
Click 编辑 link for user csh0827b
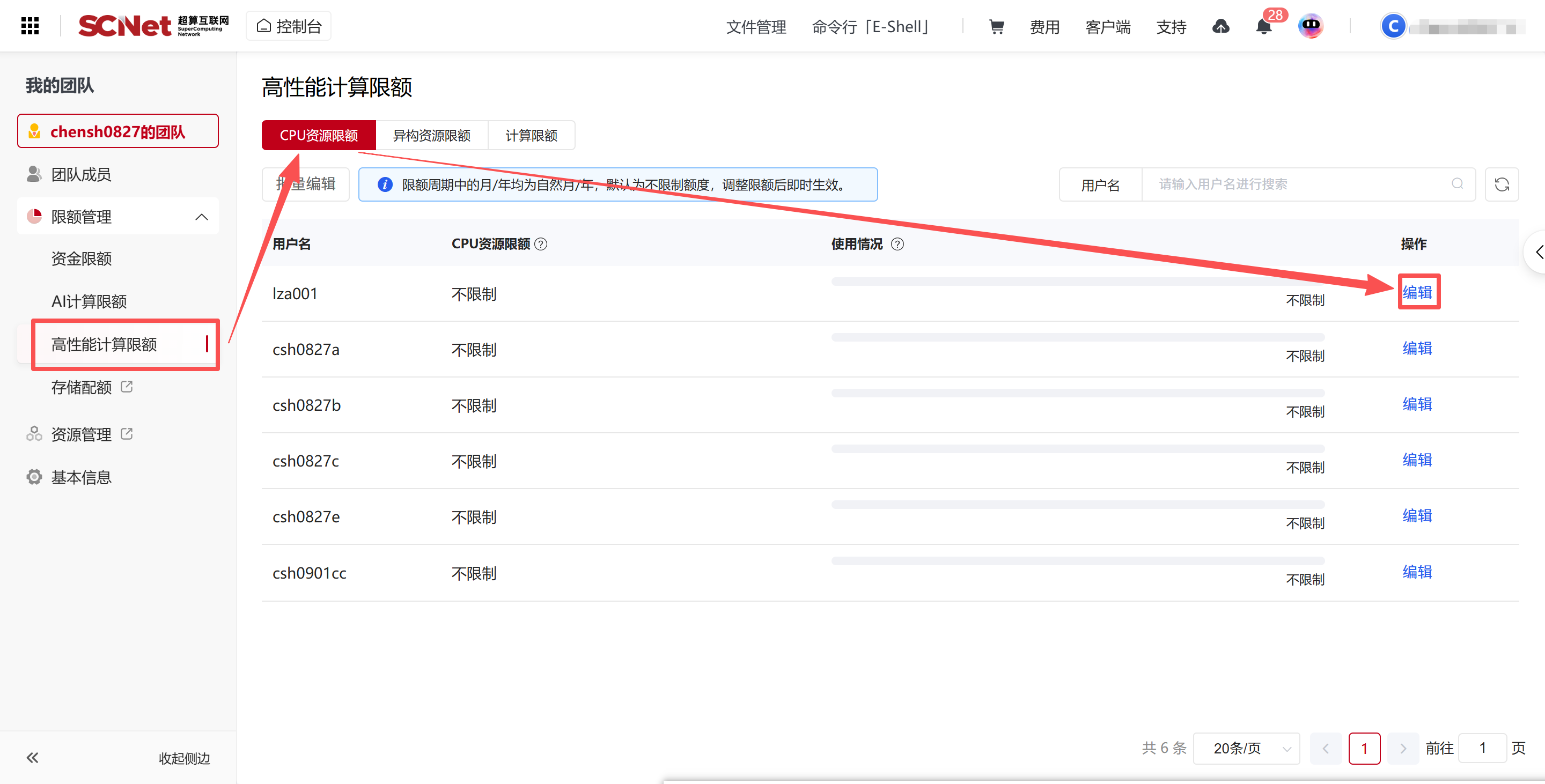click(1417, 404)
